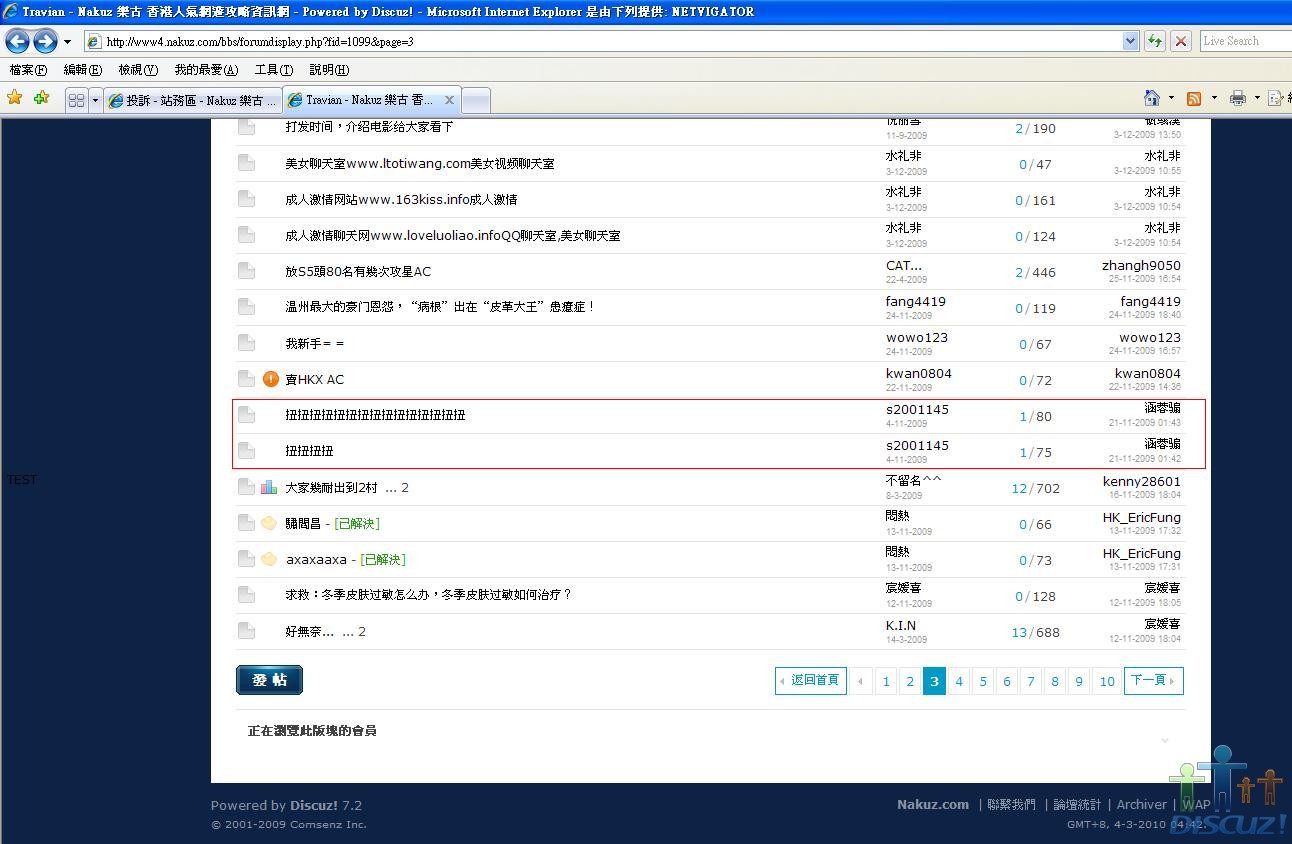Open thread 成人激情网站www.163kiss.info

point(401,199)
